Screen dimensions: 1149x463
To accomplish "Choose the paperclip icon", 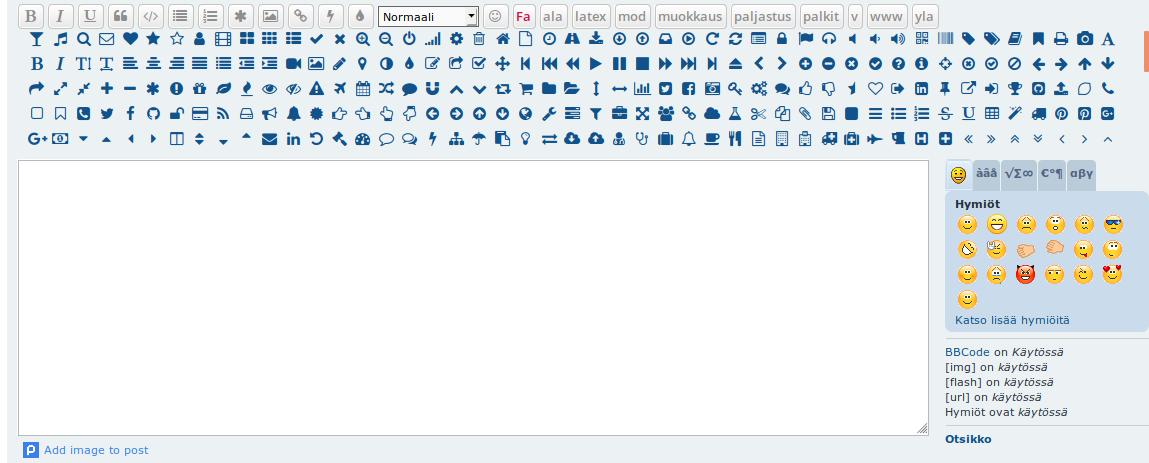I will [x=805, y=113].
